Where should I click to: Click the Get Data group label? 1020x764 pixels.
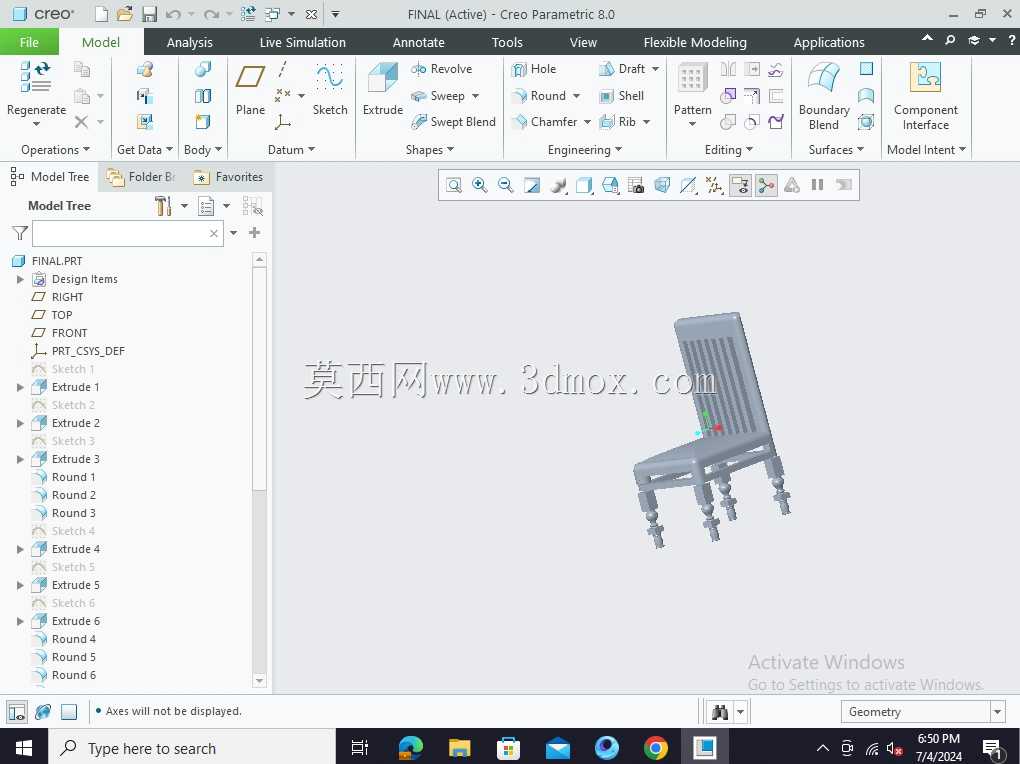(x=144, y=150)
